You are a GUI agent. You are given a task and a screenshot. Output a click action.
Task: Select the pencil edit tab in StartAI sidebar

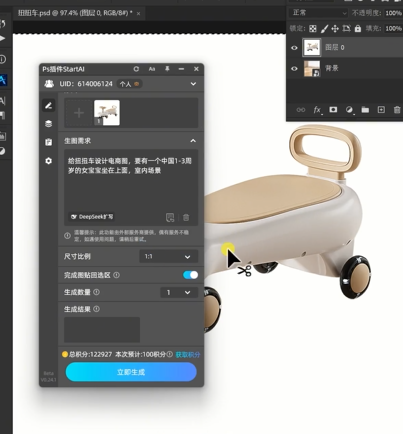49,106
